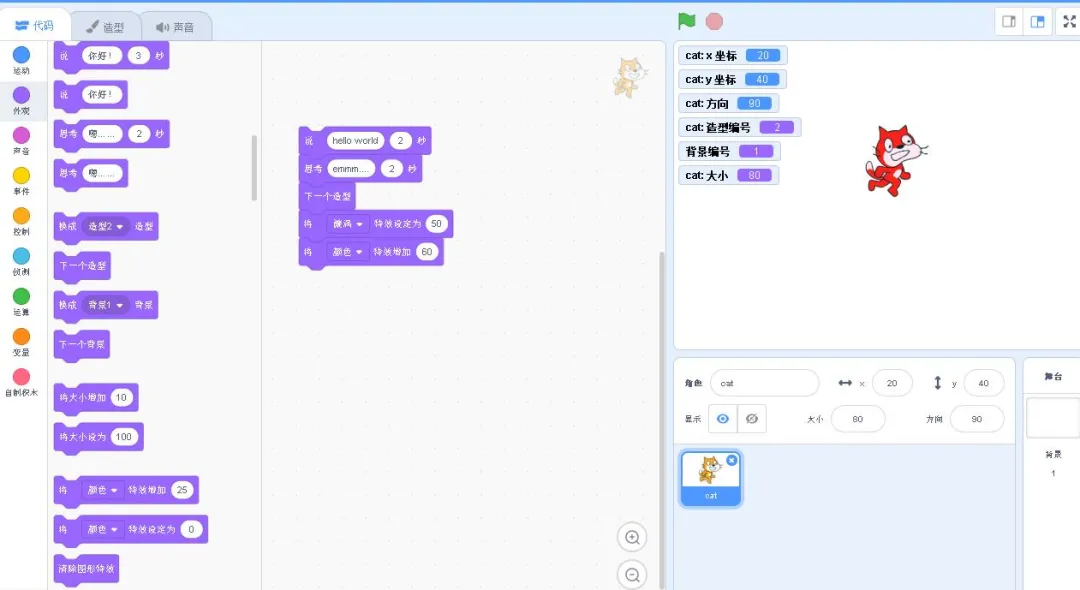Click the green flag to run project
This screenshot has height=590, width=1080.
pyautogui.click(x=687, y=21)
